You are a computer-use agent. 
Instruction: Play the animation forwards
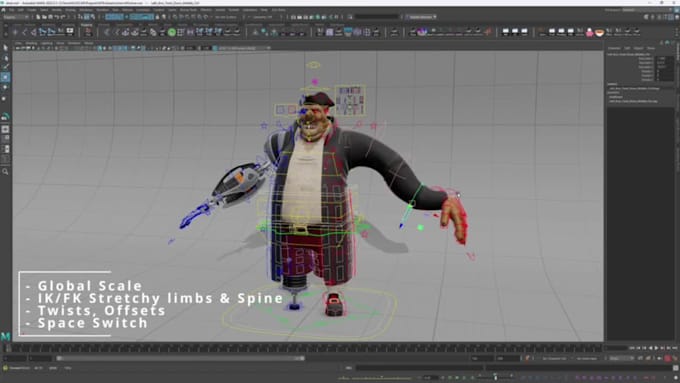click(x=656, y=348)
